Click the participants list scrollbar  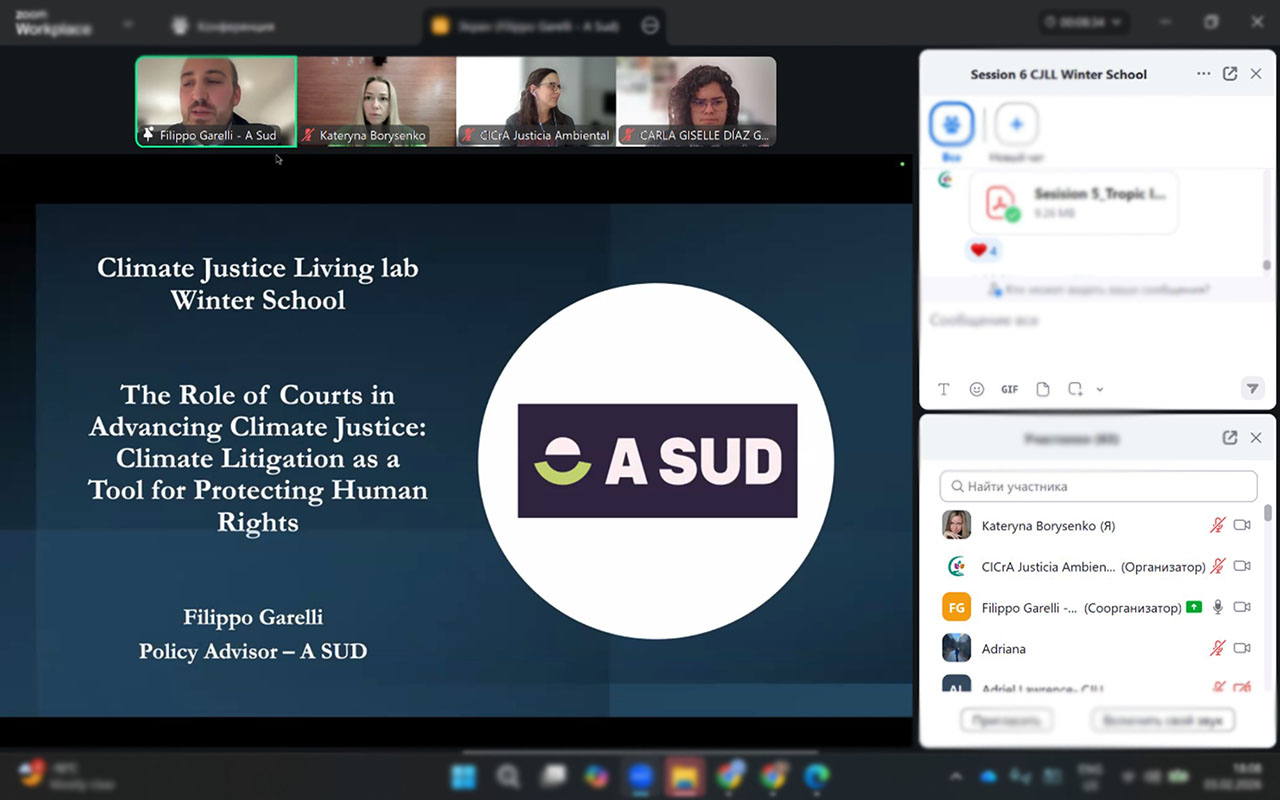point(1268,514)
